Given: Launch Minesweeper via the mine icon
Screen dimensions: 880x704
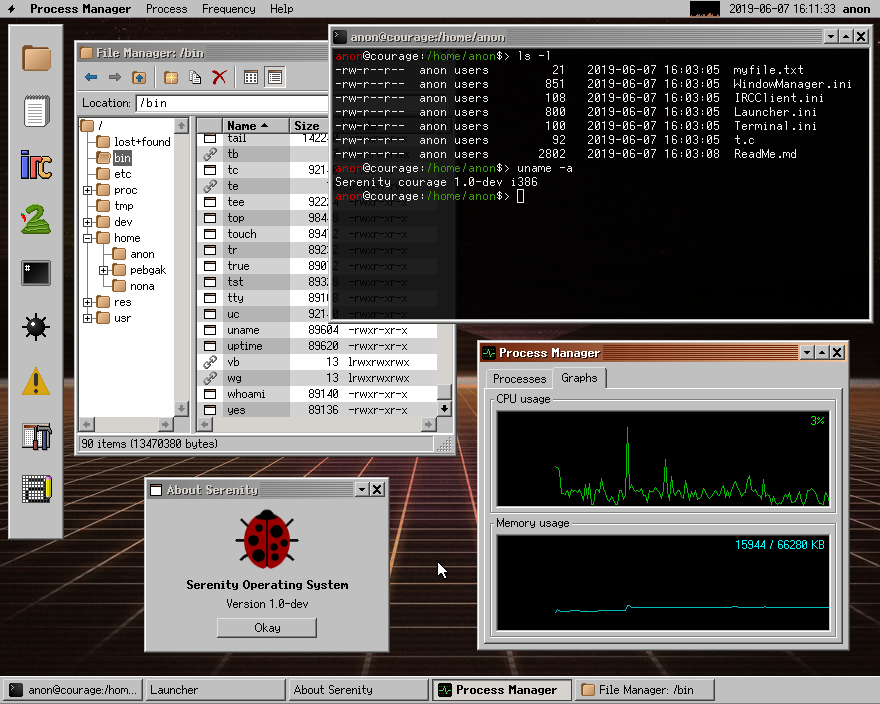Looking at the screenshot, I should (36, 326).
